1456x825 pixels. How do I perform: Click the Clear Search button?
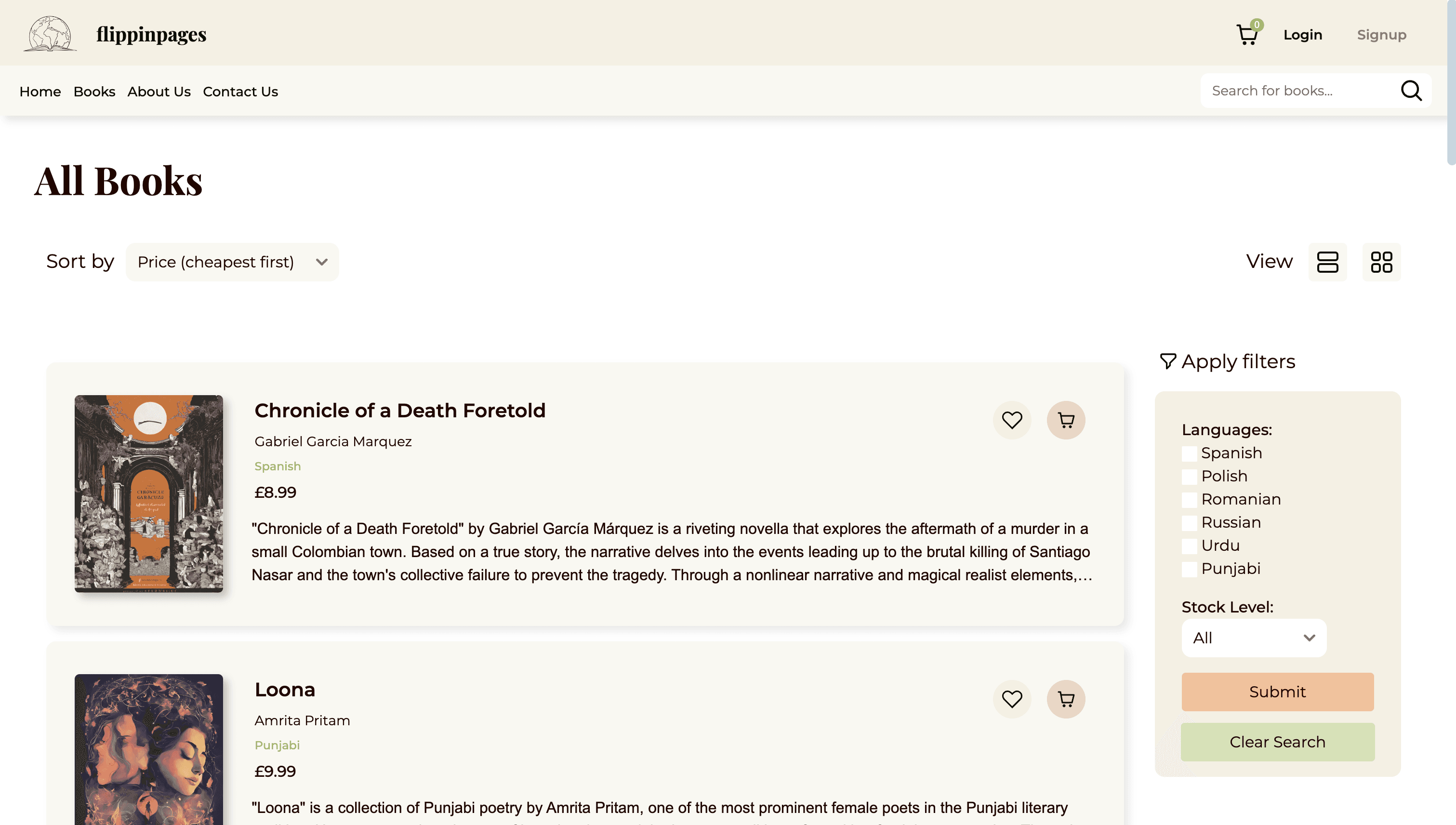click(x=1278, y=742)
